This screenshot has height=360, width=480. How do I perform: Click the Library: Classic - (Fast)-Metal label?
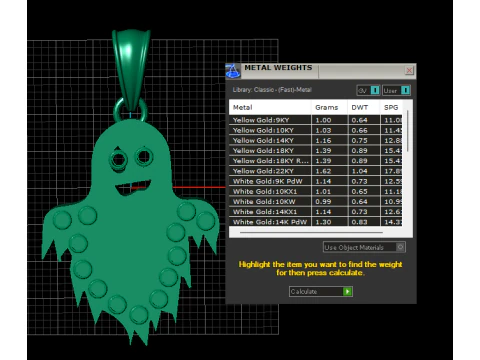tap(272, 90)
